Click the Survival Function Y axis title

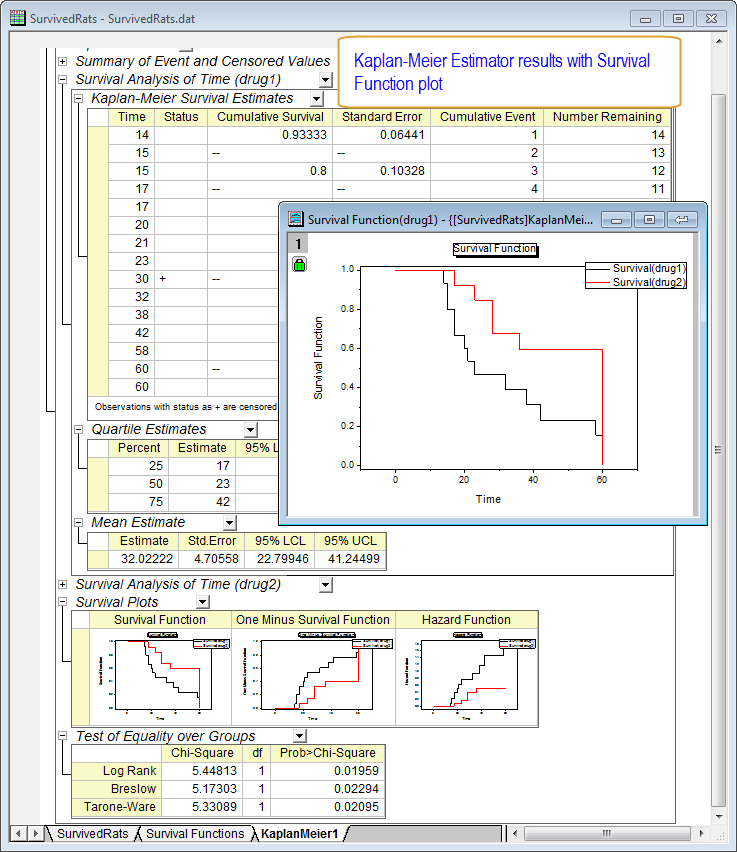click(318, 358)
